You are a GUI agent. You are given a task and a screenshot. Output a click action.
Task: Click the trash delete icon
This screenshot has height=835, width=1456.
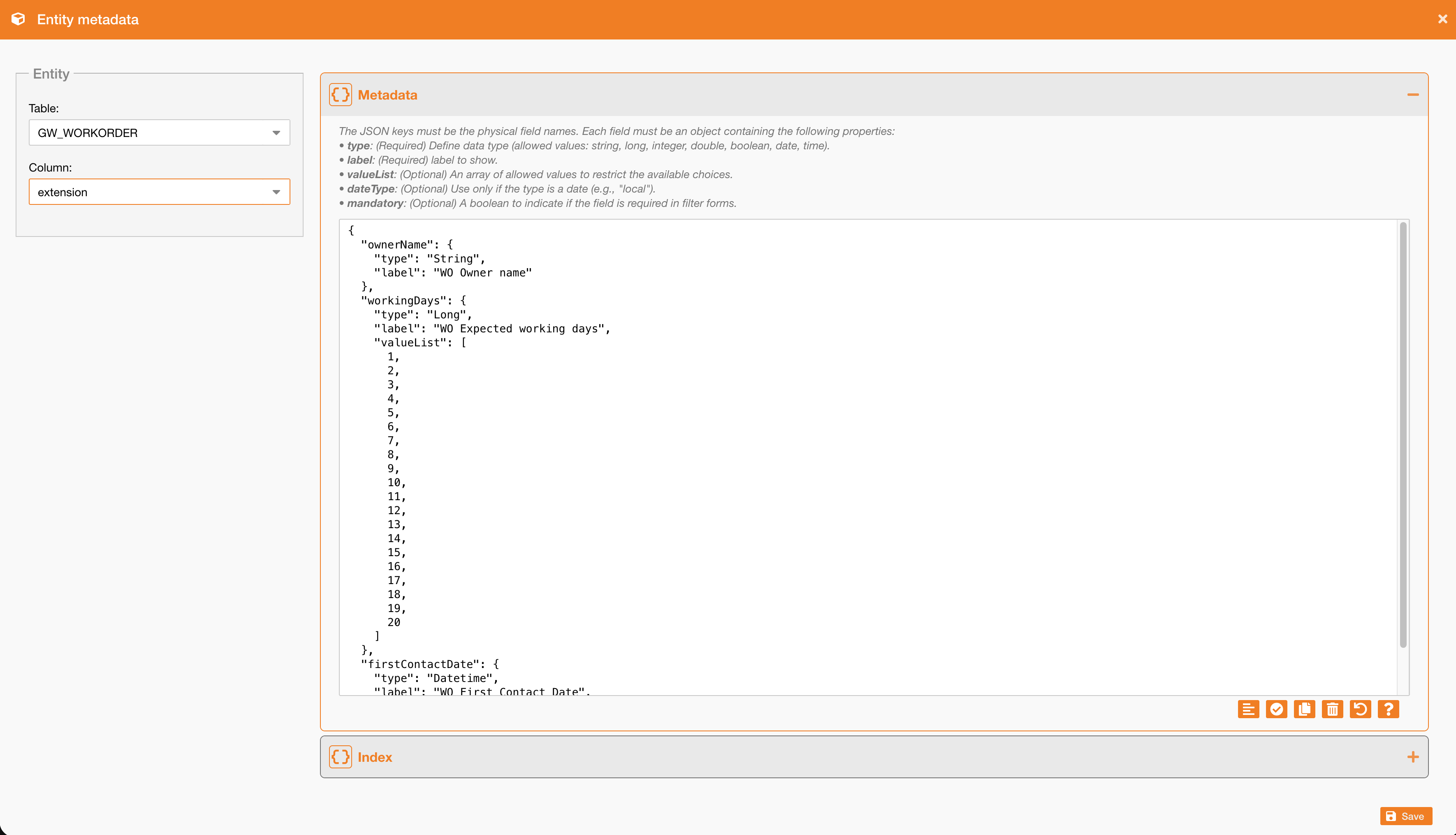[1333, 710]
